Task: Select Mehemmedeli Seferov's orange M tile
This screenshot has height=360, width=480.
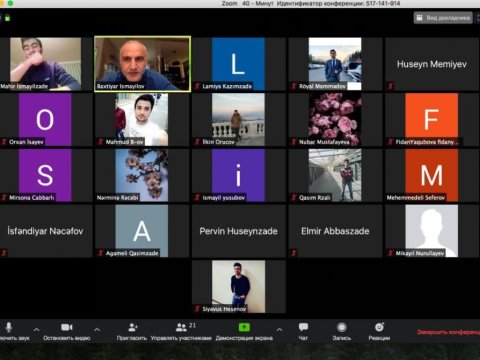Action: tap(432, 175)
